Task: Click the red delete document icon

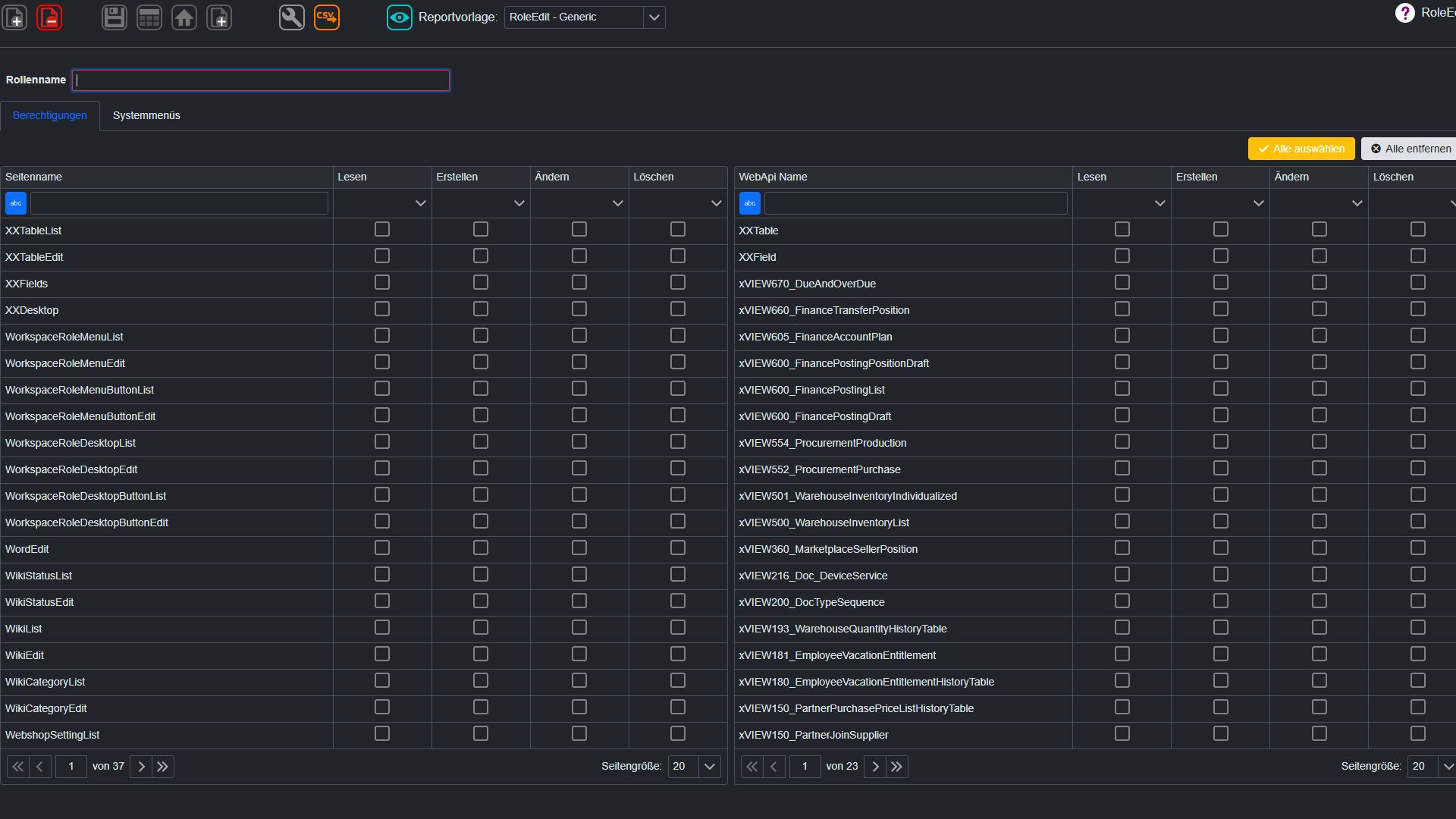Action: pos(50,17)
